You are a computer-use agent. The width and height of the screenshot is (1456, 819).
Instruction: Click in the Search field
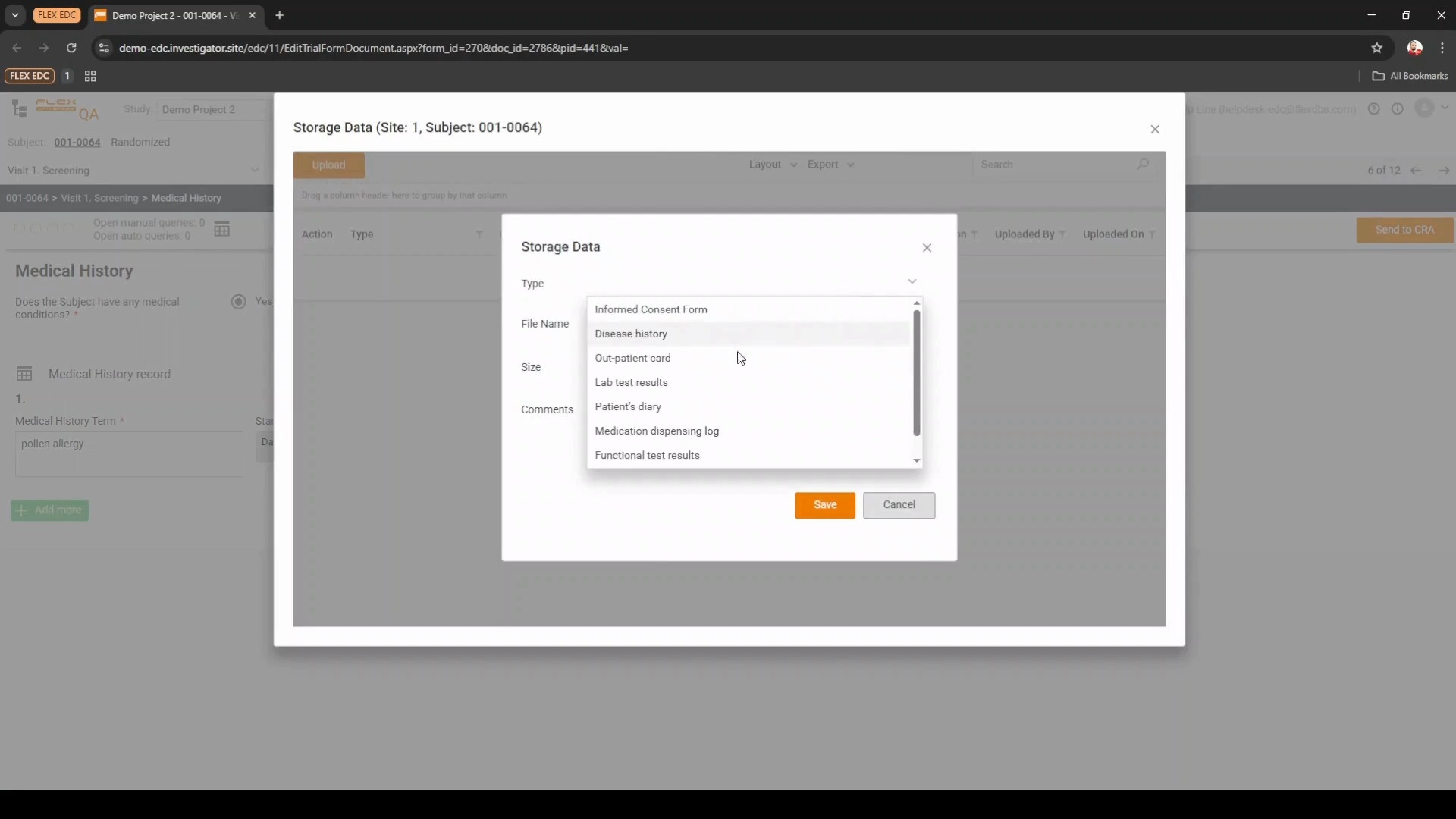pyautogui.click(x=1054, y=165)
